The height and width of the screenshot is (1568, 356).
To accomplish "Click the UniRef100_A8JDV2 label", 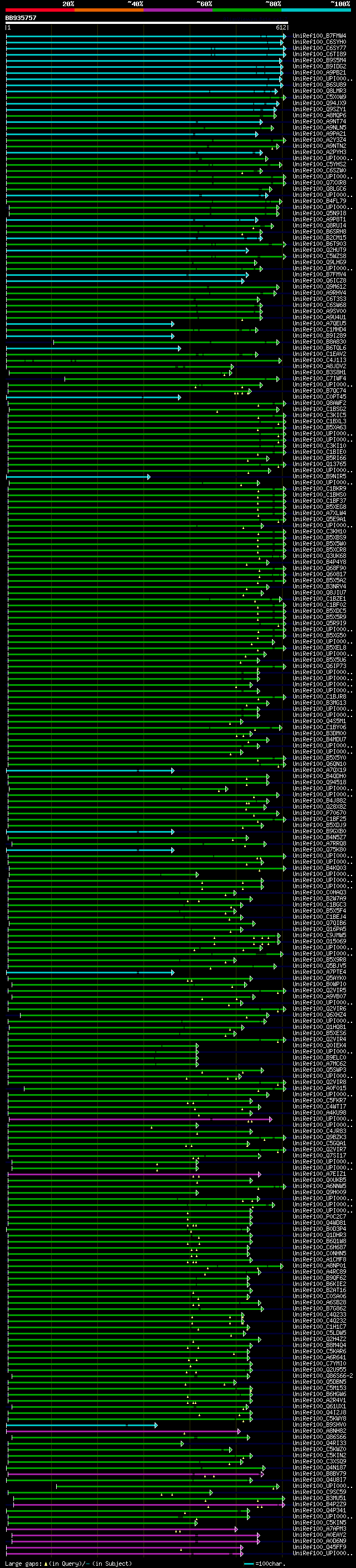I will pos(319,367).
